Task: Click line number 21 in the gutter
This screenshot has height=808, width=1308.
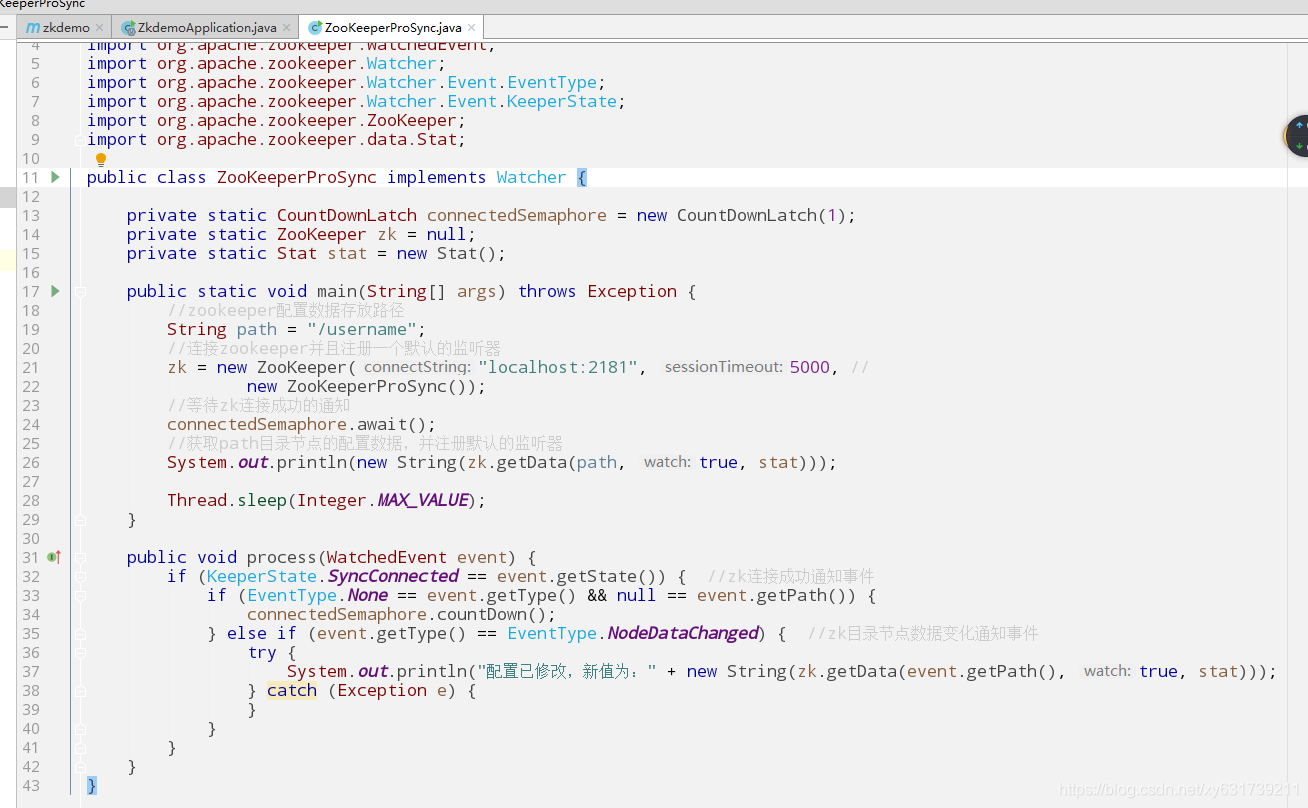Action: click(30, 367)
